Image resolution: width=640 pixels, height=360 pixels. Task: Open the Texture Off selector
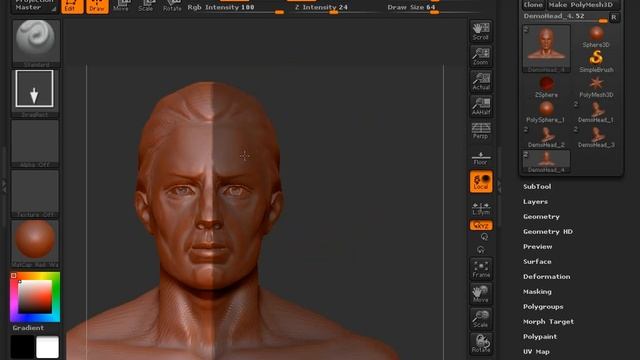tap(35, 194)
